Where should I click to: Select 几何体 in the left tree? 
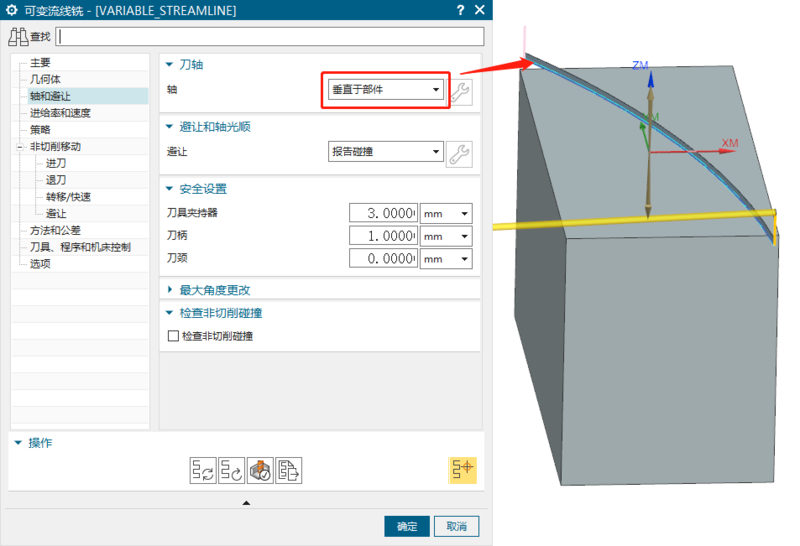[45, 79]
